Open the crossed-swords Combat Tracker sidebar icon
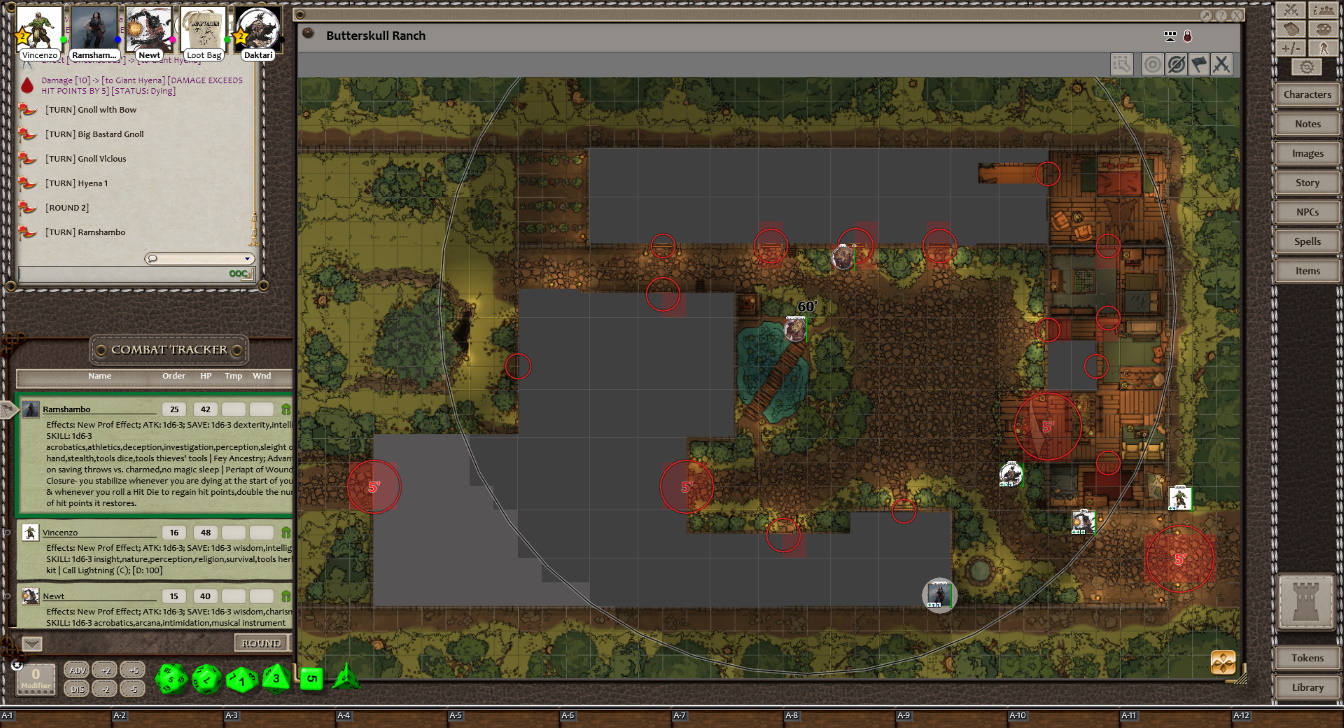 (x=1291, y=9)
